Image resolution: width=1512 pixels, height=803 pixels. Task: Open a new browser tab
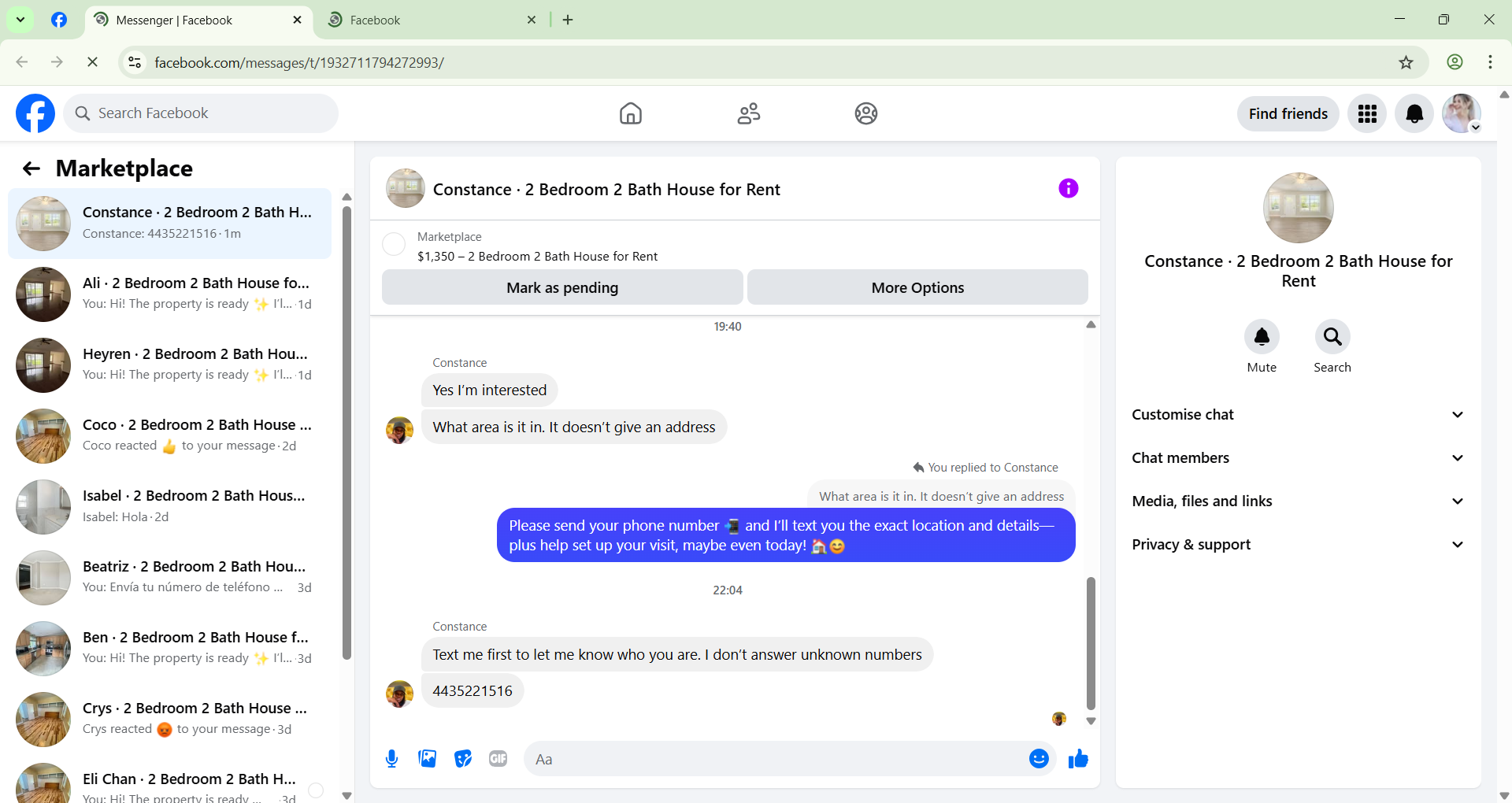(568, 20)
